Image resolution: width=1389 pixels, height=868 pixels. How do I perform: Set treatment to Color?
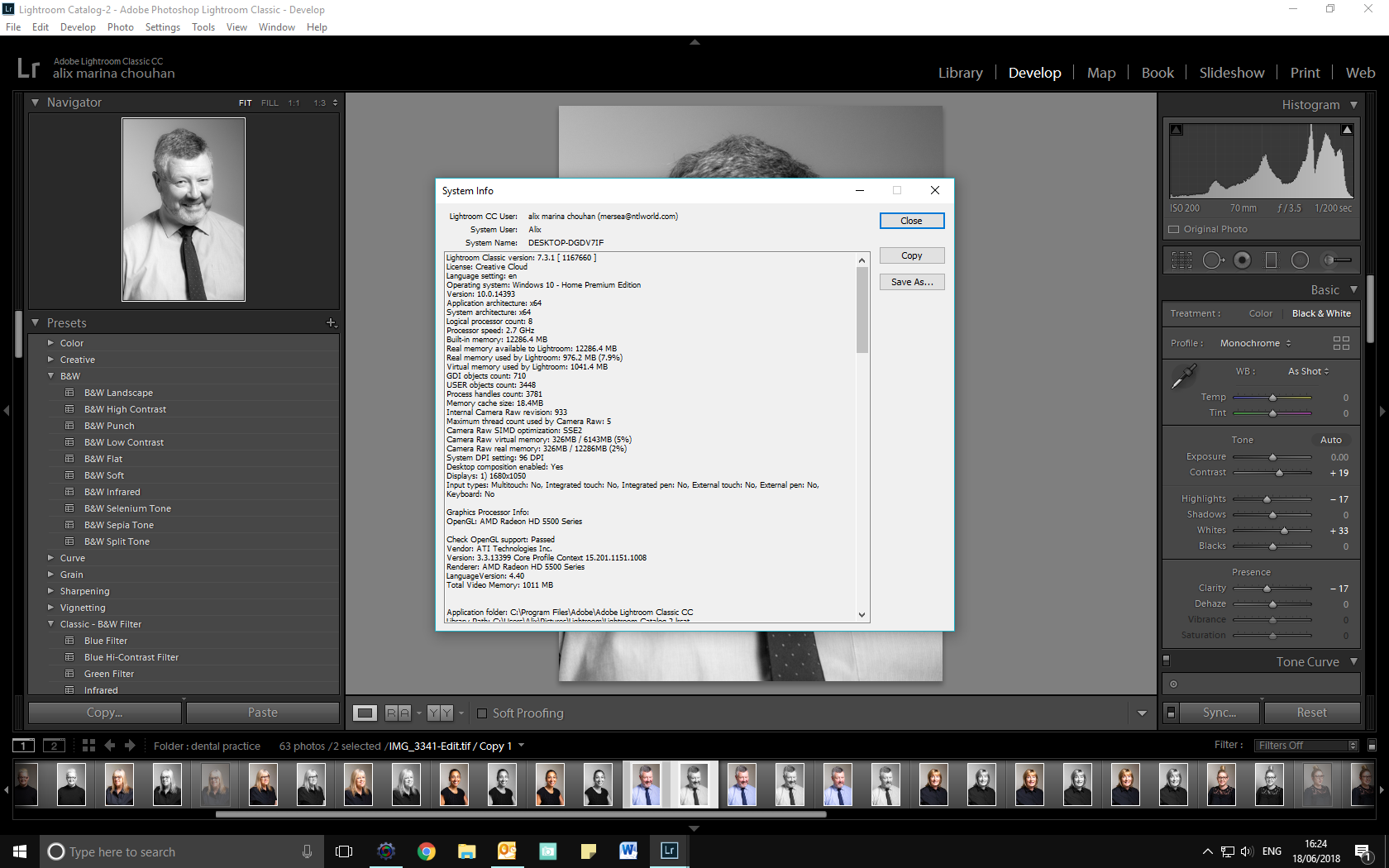pyautogui.click(x=1261, y=313)
